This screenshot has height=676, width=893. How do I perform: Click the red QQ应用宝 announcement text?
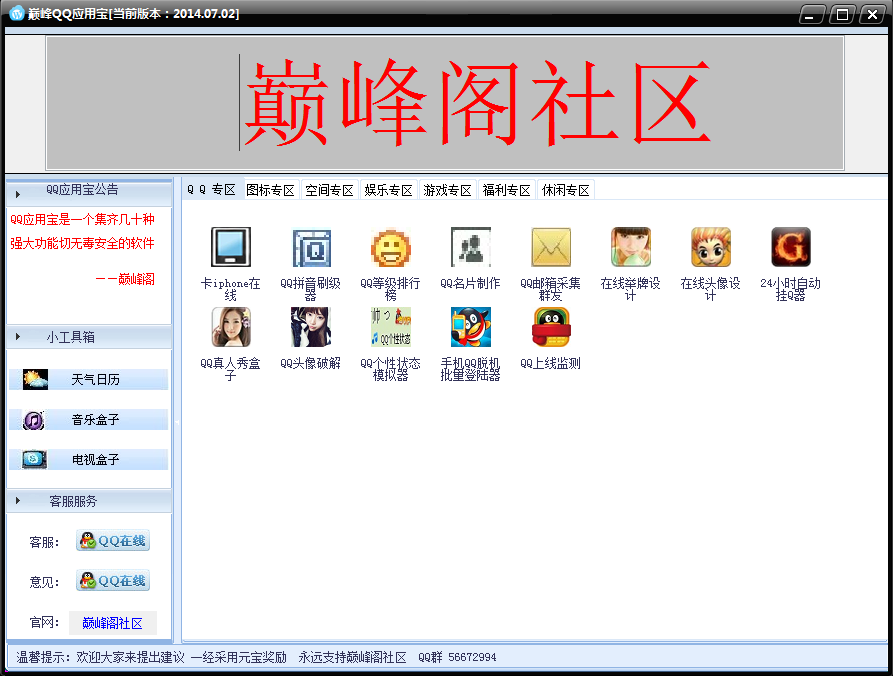[x=83, y=231]
